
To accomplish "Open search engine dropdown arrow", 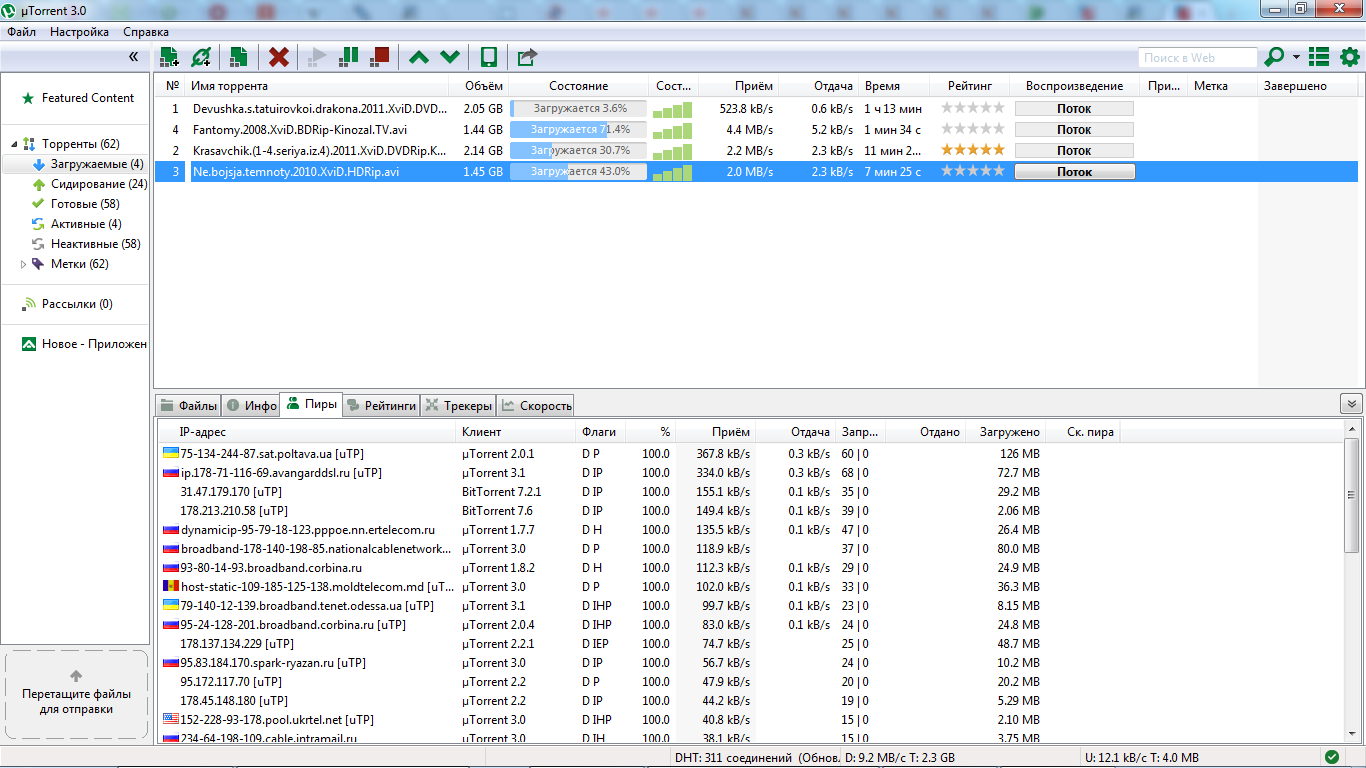I will [1296, 57].
